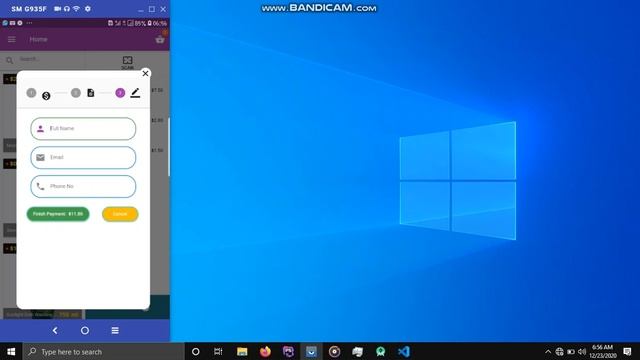Screen dimensions: 640x360
Task: Open the notification center icon
Action: 627,351
